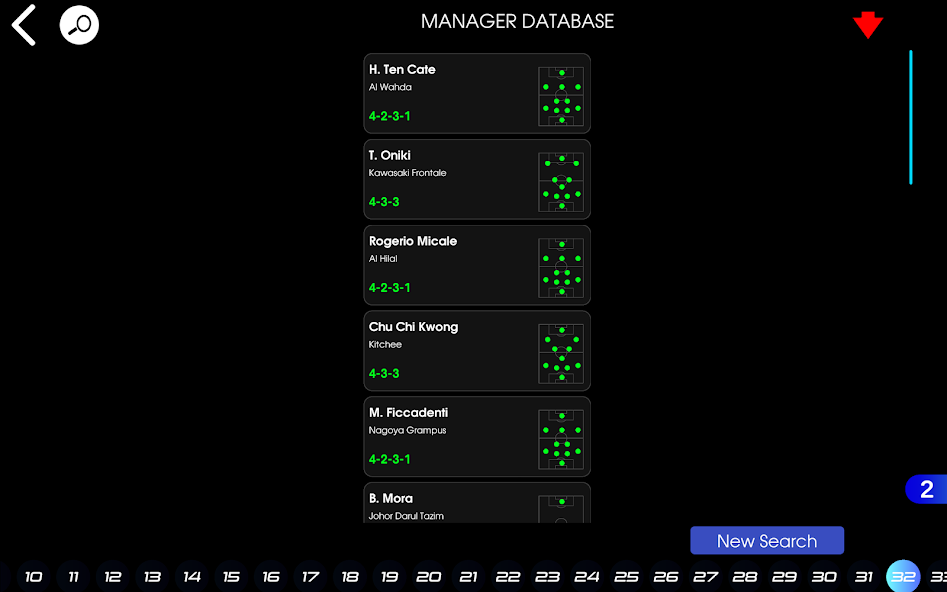Inspect Rogerio Micale's formation diagram

[561, 265]
